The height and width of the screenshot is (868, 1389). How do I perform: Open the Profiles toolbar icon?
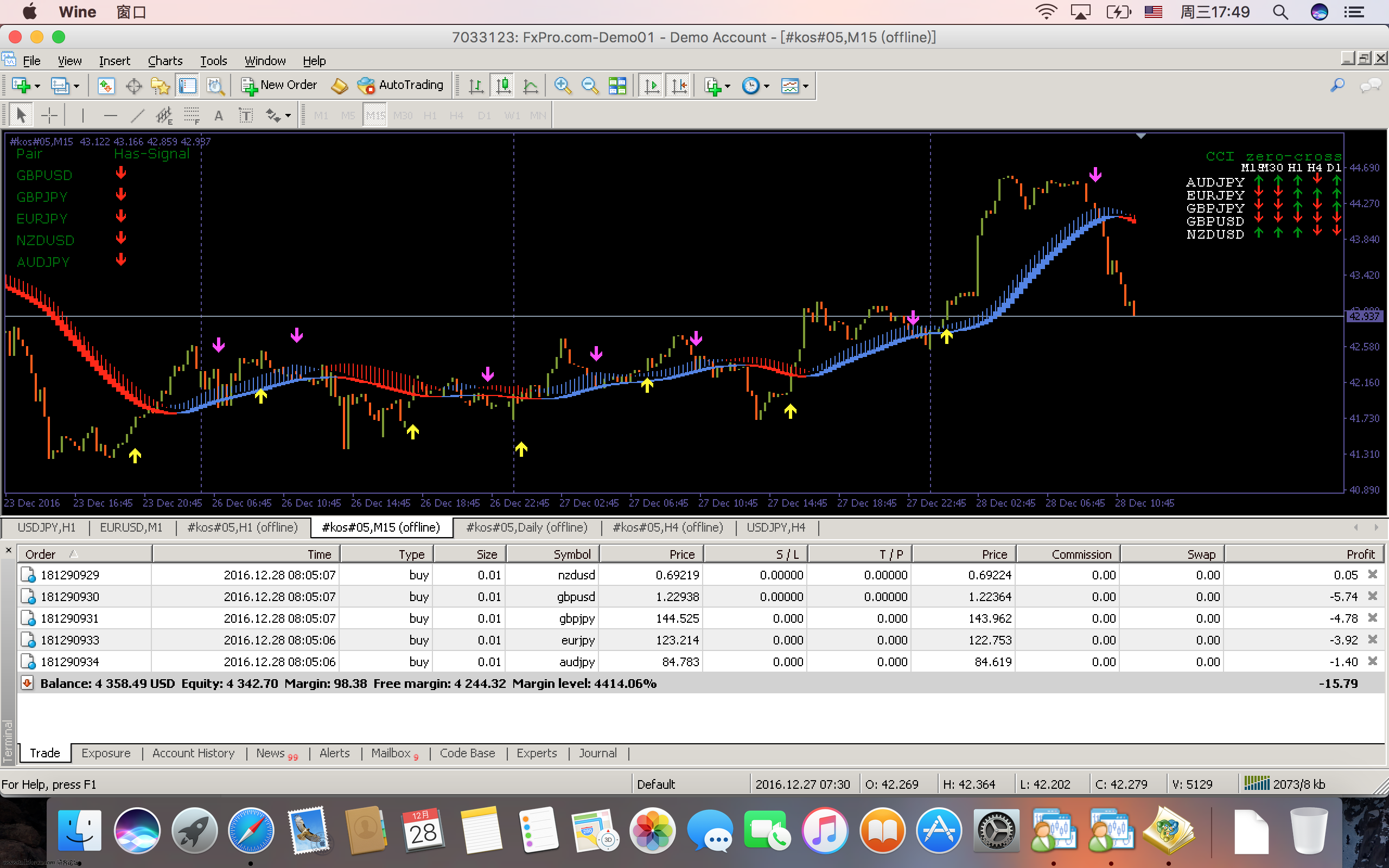(x=60, y=86)
